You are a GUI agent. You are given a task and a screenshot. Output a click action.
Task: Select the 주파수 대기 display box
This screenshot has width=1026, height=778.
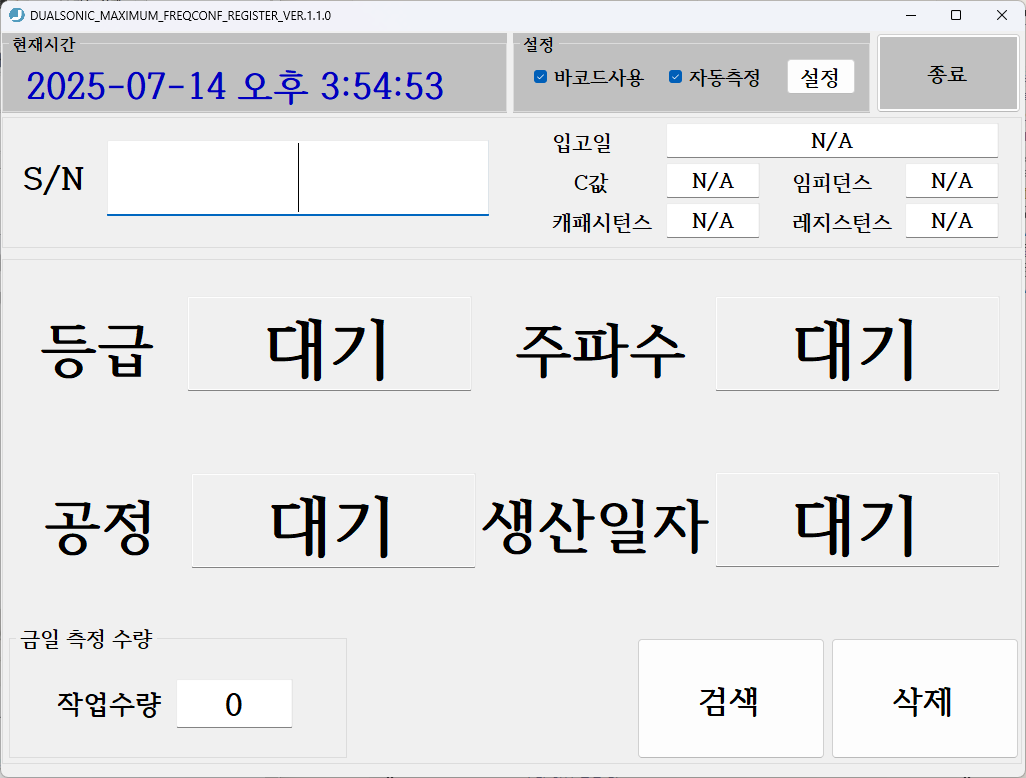click(857, 342)
